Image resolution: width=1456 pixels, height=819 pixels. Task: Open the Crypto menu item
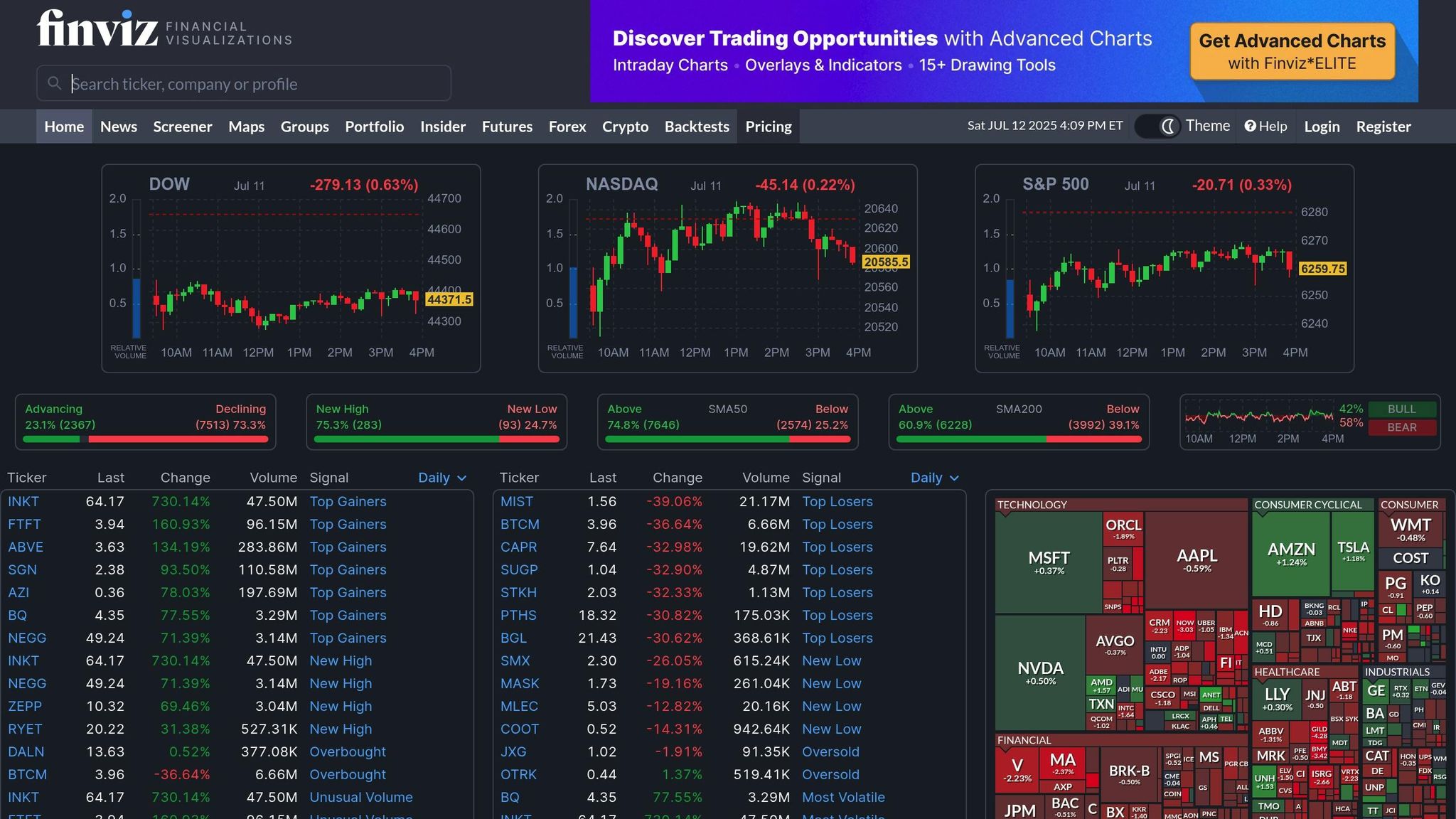(x=626, y=126)
